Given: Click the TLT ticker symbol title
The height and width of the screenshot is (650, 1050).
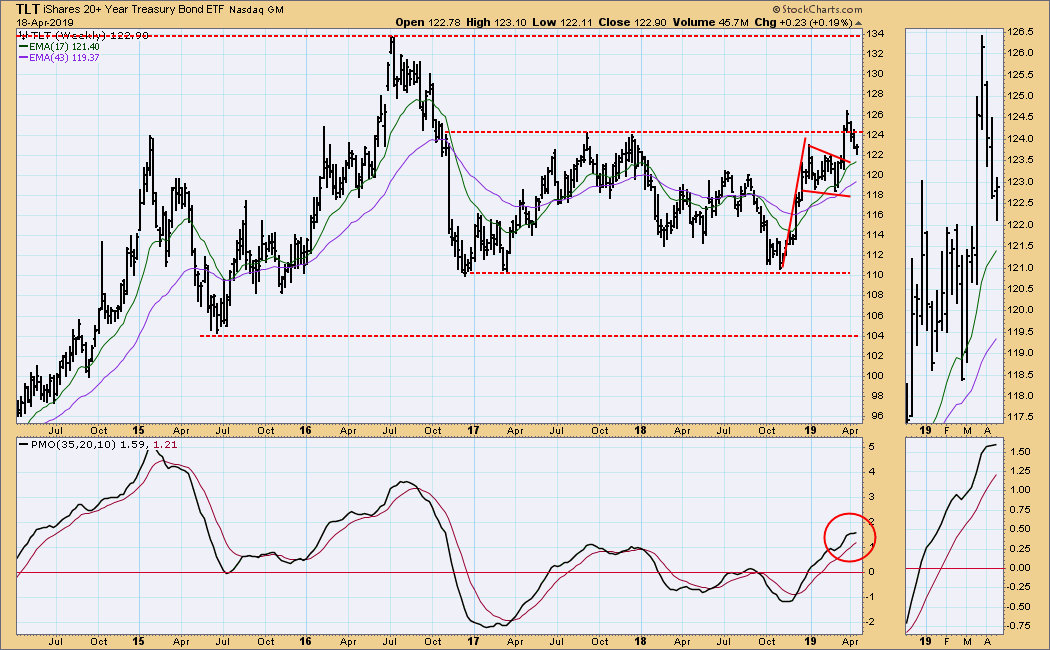Looking at the screenshot, I should click(x=29, y=9).
